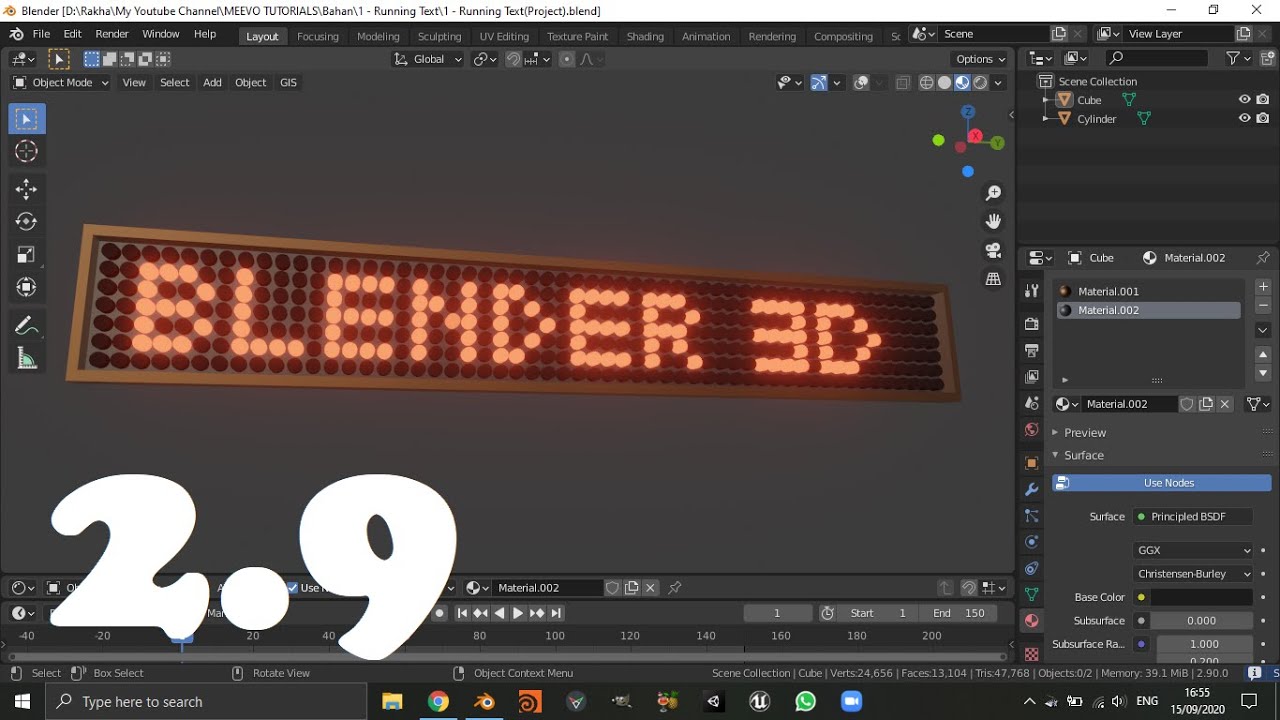Toggle viewport gizmos button
This screenshot has width=1280, height=720.
818,83
